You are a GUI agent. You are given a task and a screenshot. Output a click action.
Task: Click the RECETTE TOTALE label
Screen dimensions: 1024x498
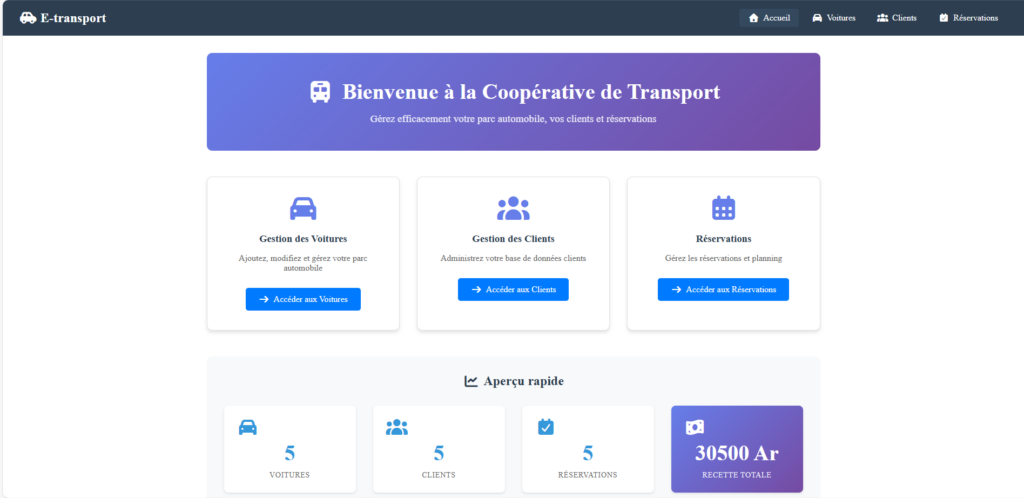[x=737, y=475]
